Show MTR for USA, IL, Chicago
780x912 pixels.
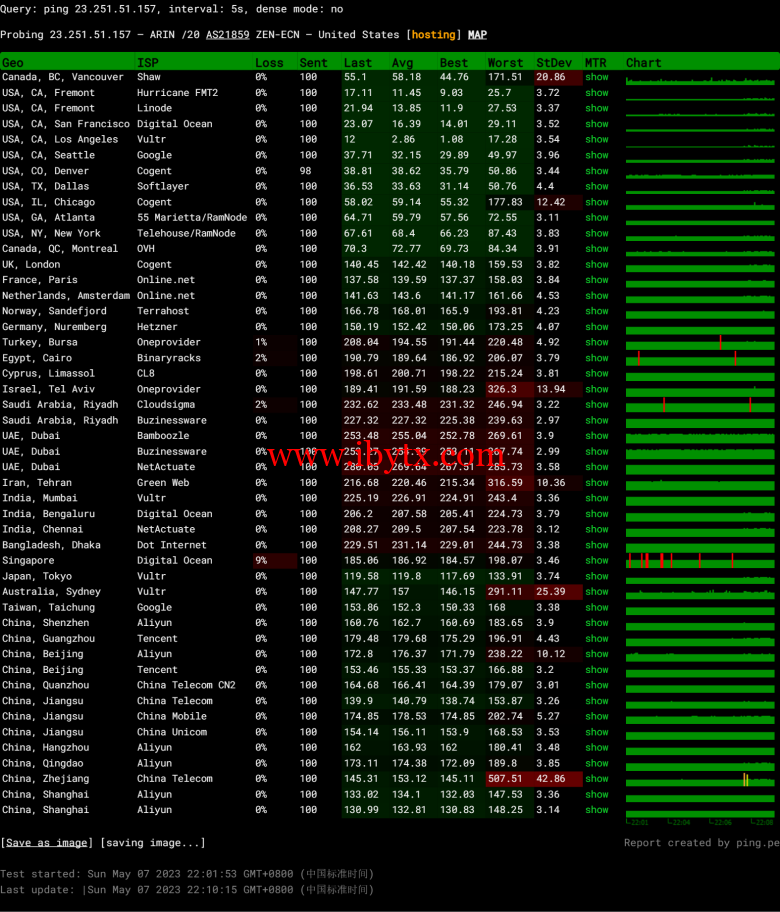[597, 202]
